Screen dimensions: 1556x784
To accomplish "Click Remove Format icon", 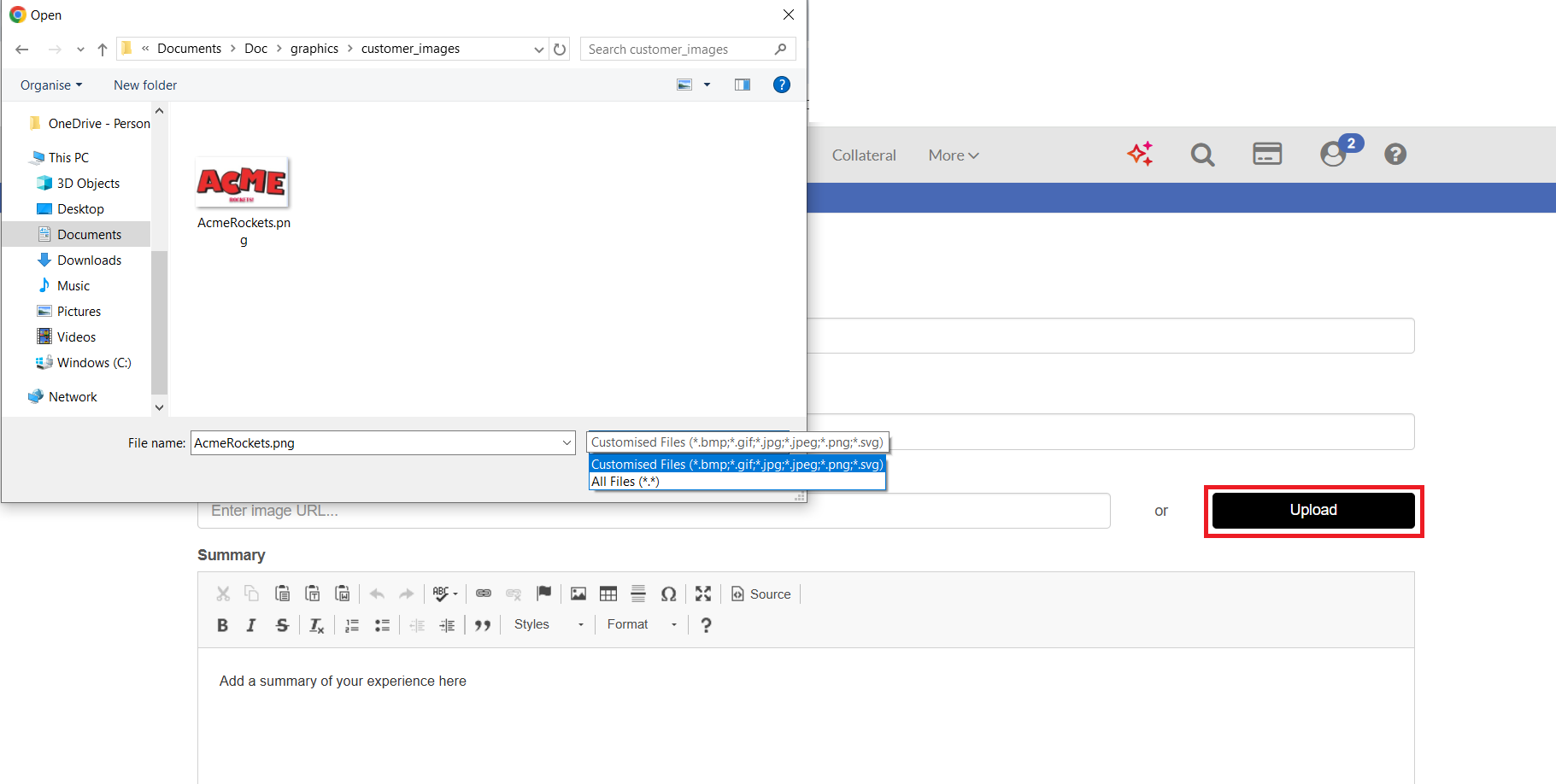I will [316, 625].
